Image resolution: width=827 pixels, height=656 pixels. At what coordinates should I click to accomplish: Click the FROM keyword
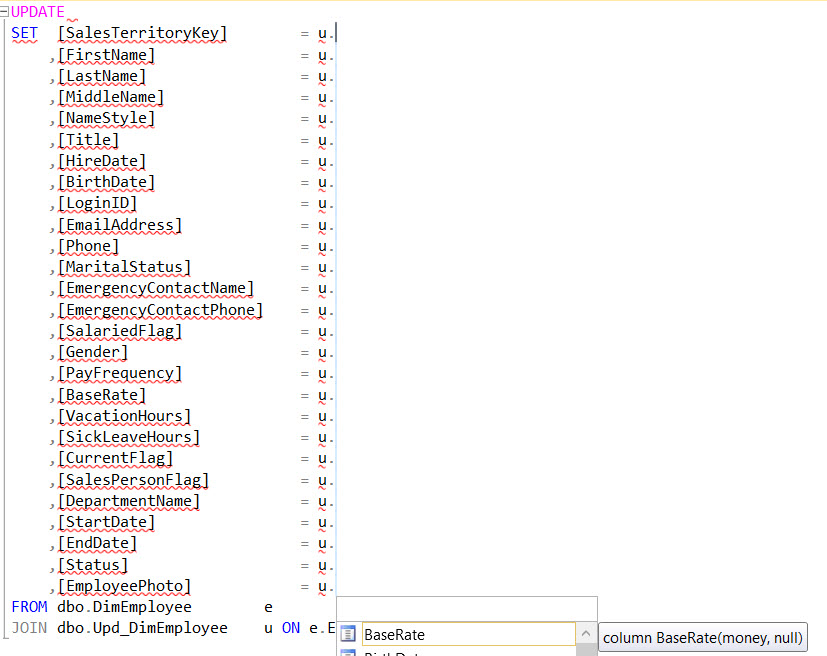click(29, 607)
